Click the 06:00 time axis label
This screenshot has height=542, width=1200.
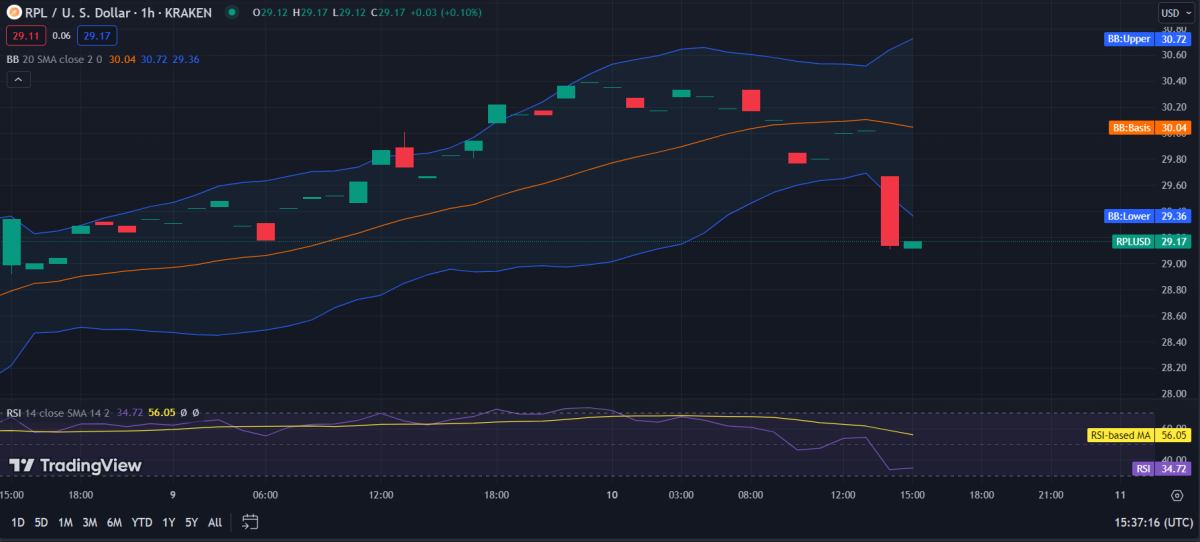click(x=265, y=495)
